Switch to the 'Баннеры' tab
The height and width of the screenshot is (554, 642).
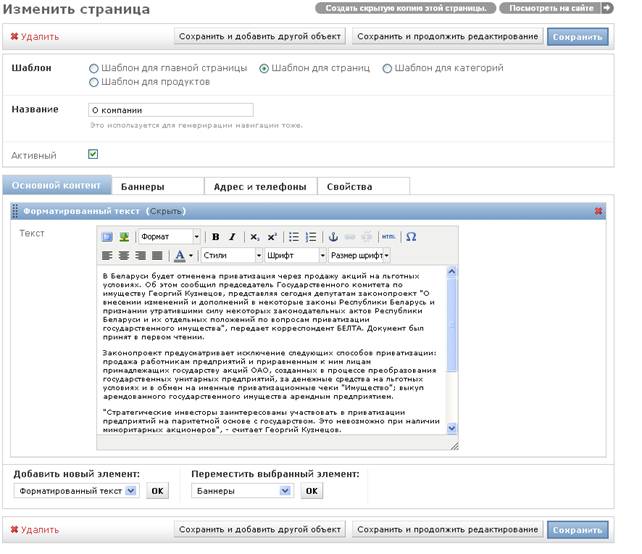click(158, 187)
